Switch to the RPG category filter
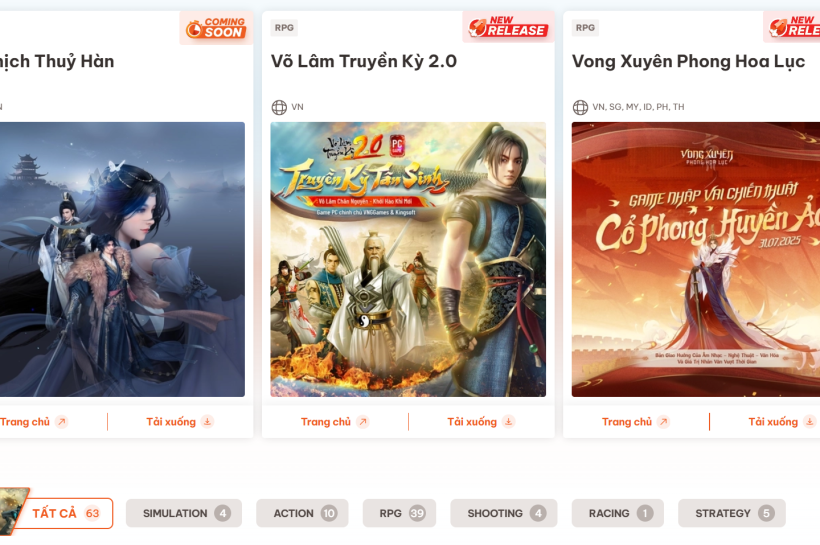 click(x=400, y=513)
